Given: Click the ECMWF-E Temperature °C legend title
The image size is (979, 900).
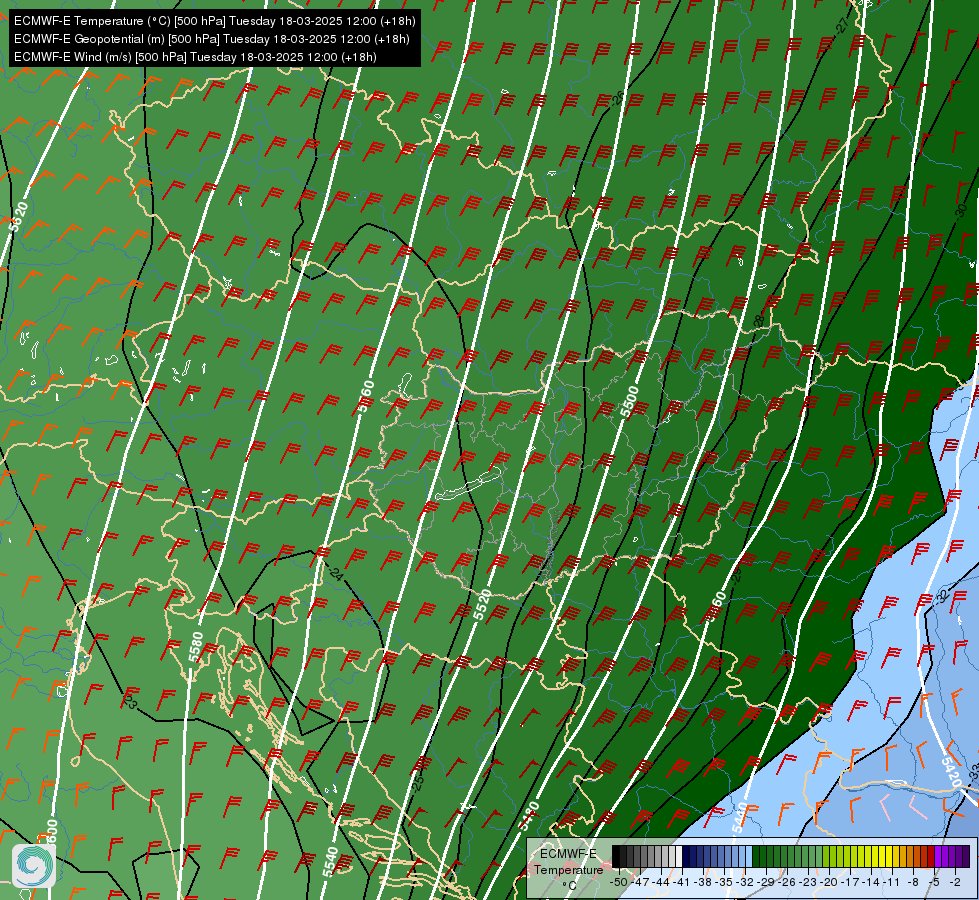Looking at the screenshot, I should click(568, 869).
